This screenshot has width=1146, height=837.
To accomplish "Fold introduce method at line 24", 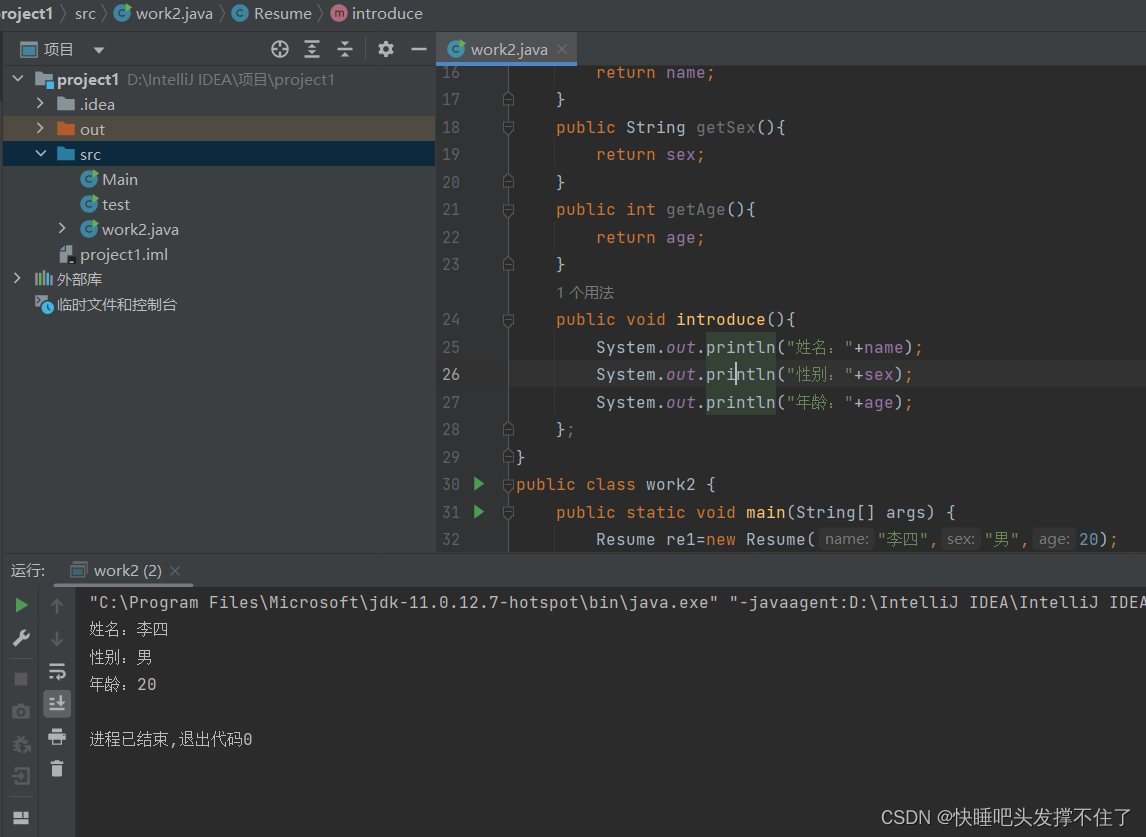I will (508, 319).
